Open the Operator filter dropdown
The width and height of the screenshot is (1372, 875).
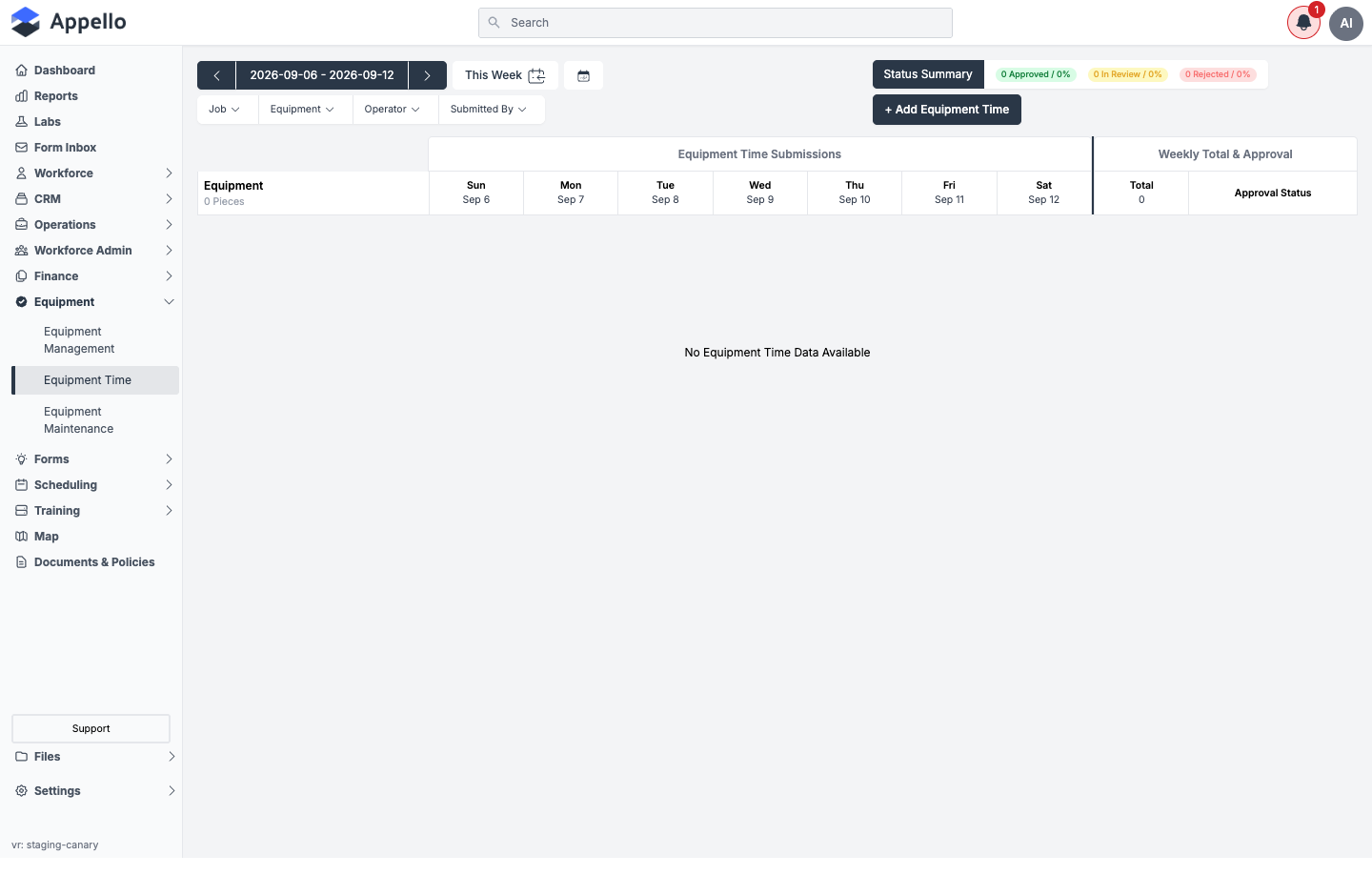click(x=392, y=110)
